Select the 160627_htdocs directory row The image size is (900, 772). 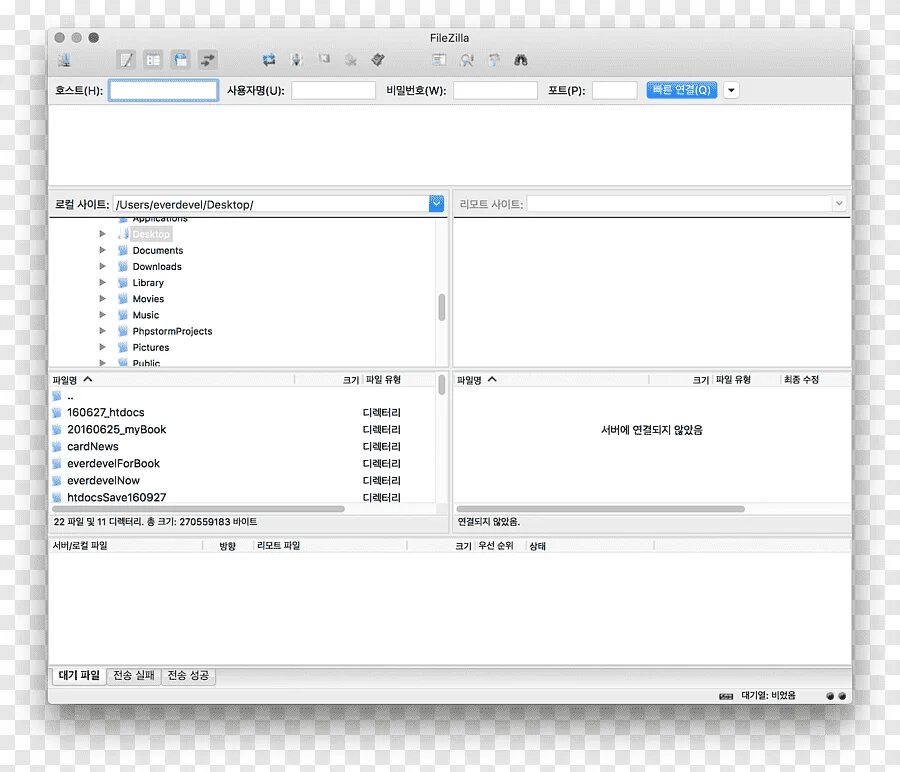(x=243, y=413)
